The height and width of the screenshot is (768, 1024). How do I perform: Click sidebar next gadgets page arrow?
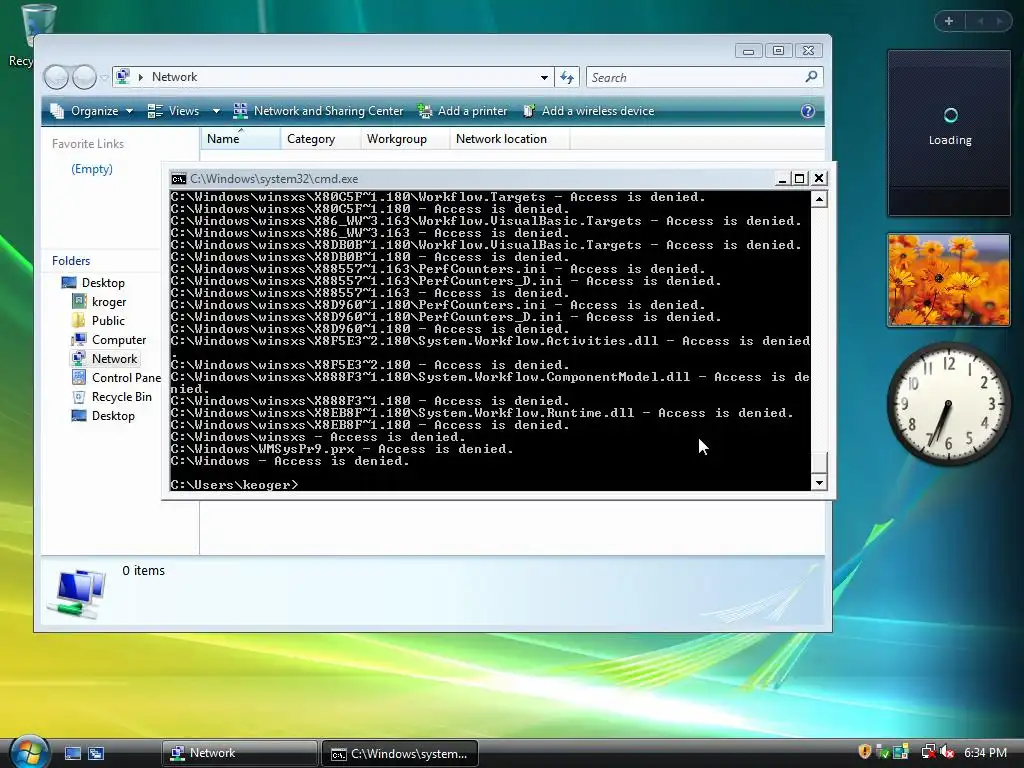click(x=999, y=21)
